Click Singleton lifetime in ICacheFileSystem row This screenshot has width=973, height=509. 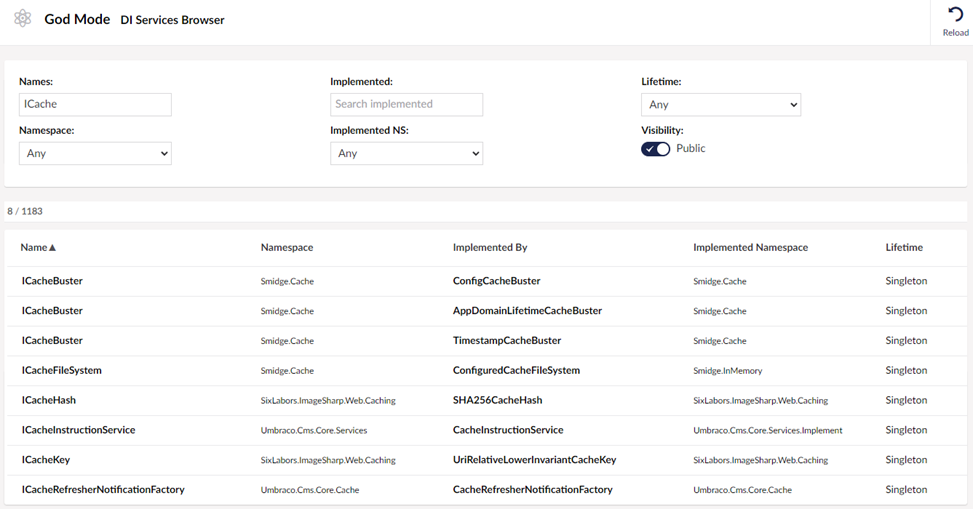[906, 371]
